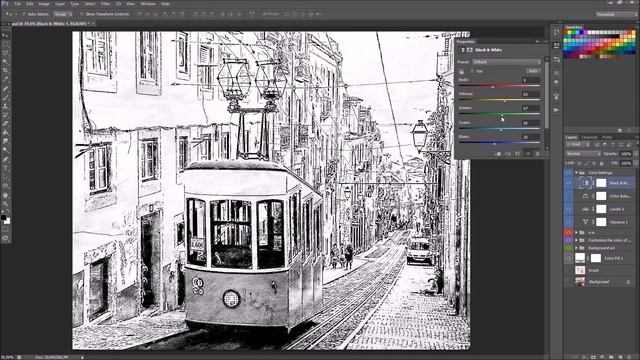Screen dimensions: 640x360
Task: Click the Auto button in Properties
Action: point(533,71)
